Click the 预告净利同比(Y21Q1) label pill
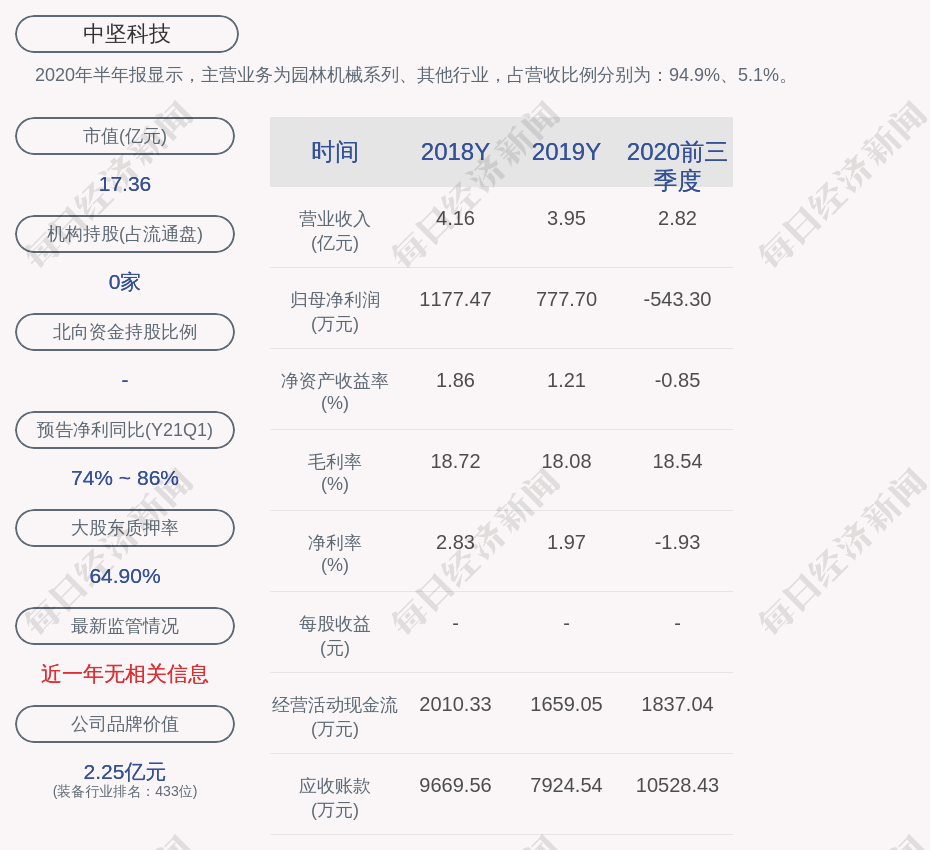 click(x=125, y=429)
